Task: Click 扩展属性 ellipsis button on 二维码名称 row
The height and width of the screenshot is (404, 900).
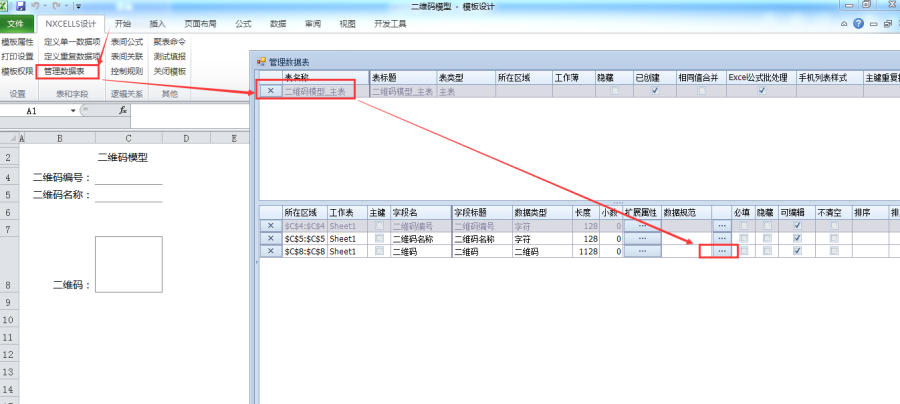Action: (x=643, y=239)
